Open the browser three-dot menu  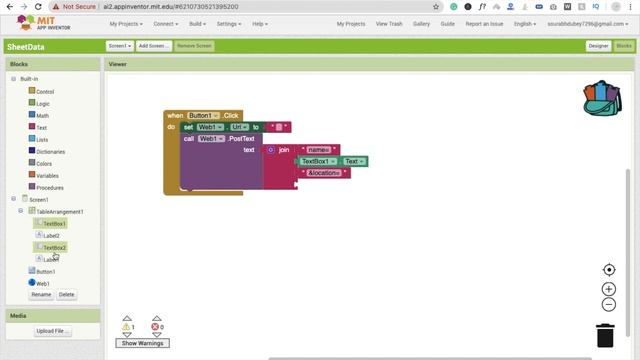[x=630, y=7]
